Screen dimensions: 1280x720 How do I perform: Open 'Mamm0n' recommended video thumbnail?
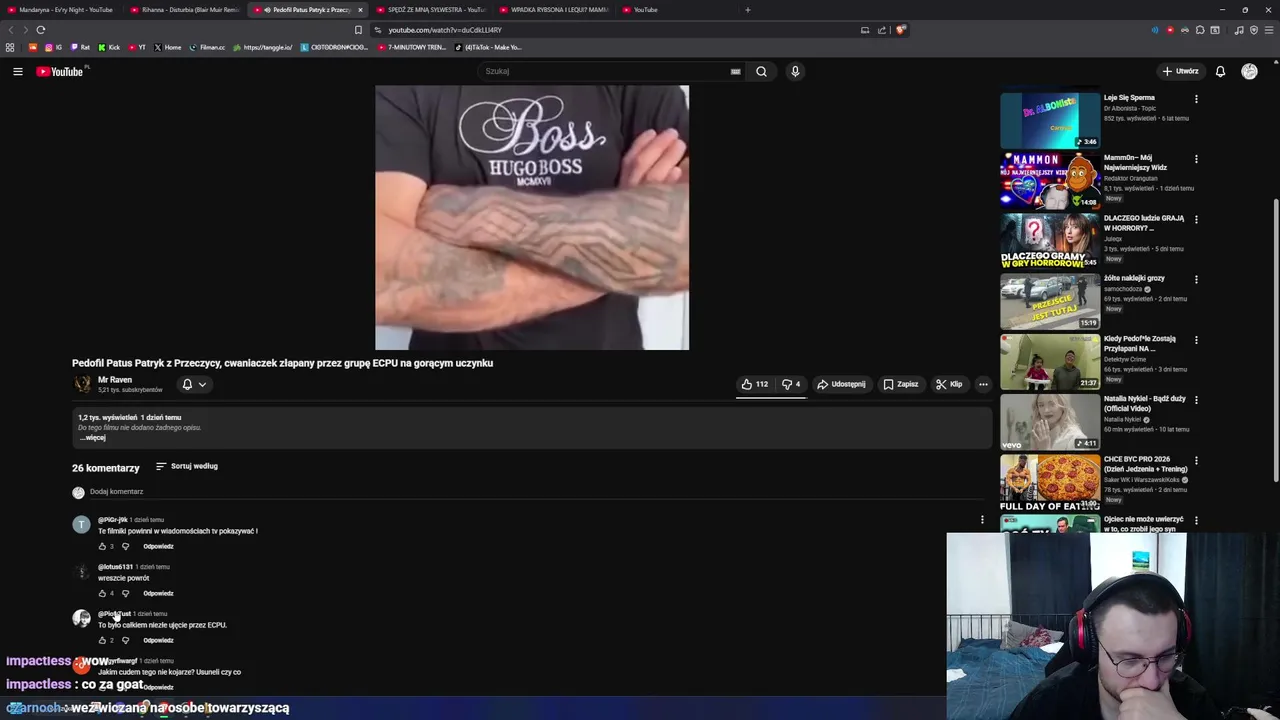1050,180
